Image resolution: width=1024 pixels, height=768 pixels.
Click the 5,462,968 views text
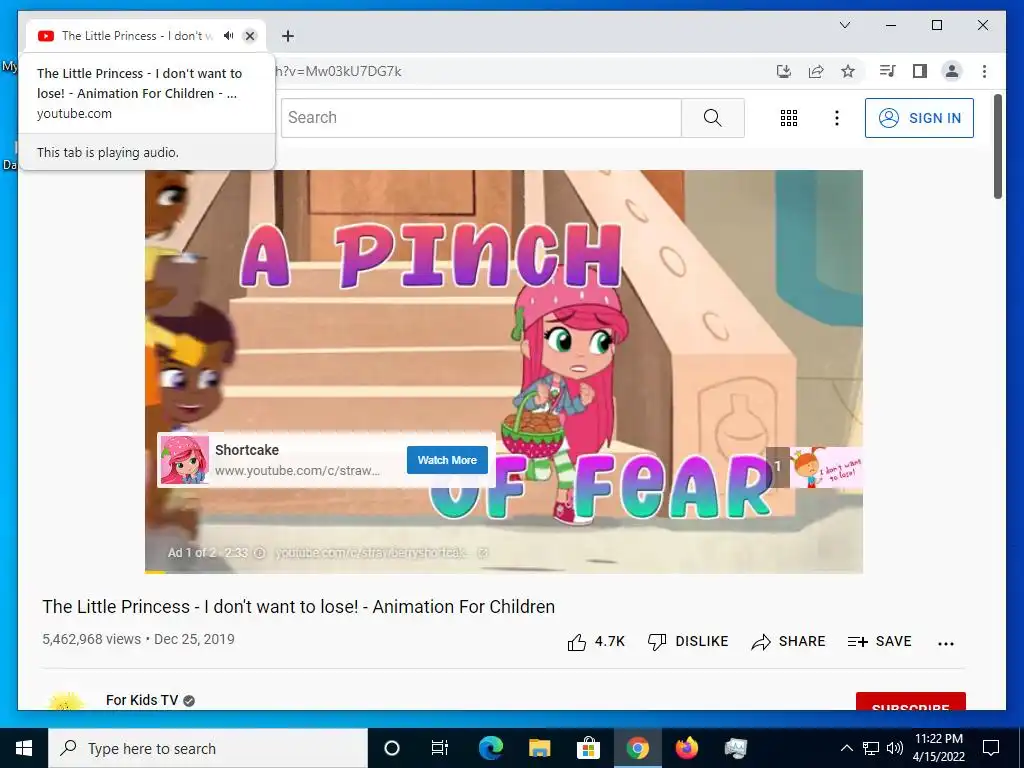point(91,639)
